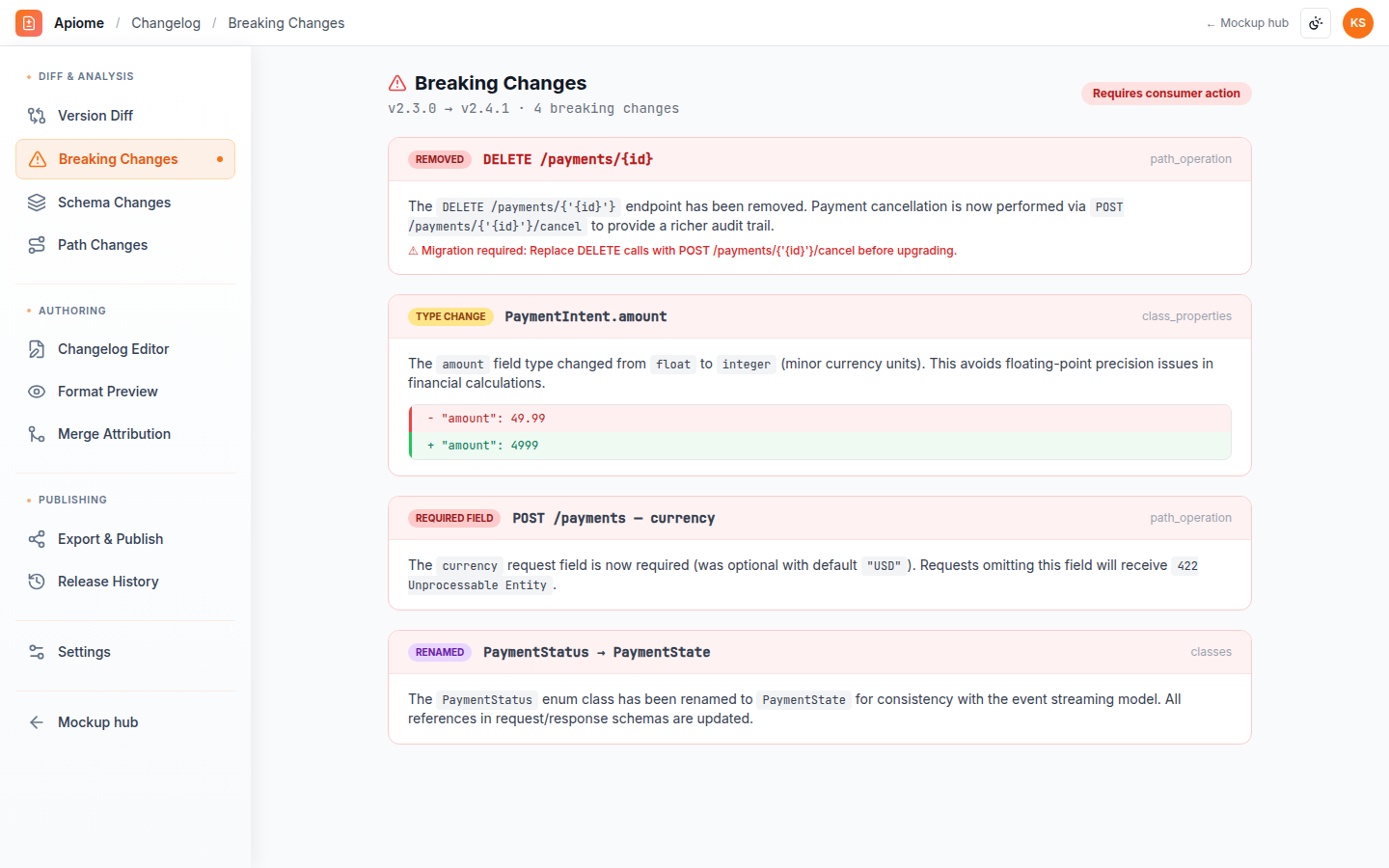Screen dimensions: 1389x868
Task: Select Breaking Changes sidebar item
Action: tap(125, 159)
